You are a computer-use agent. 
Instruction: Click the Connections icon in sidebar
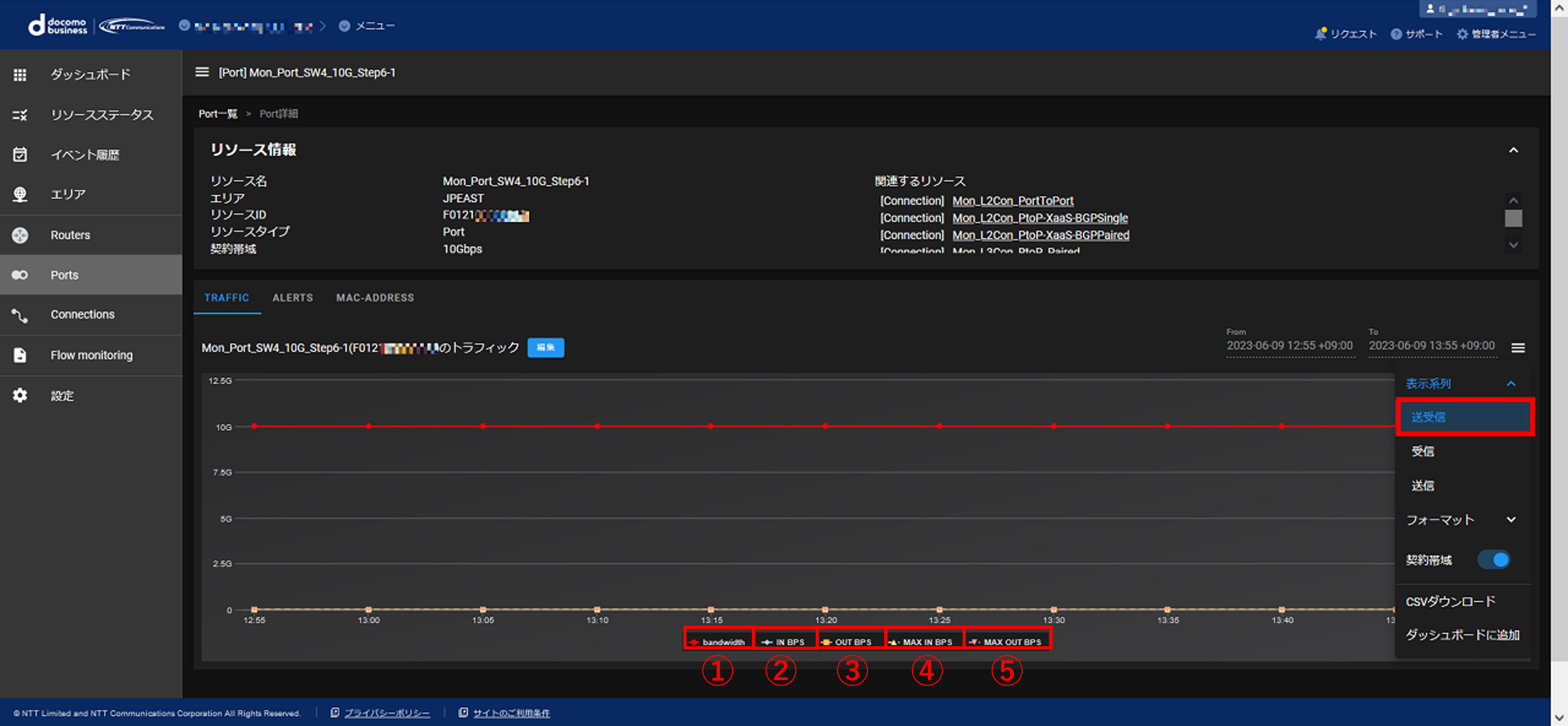20,315
